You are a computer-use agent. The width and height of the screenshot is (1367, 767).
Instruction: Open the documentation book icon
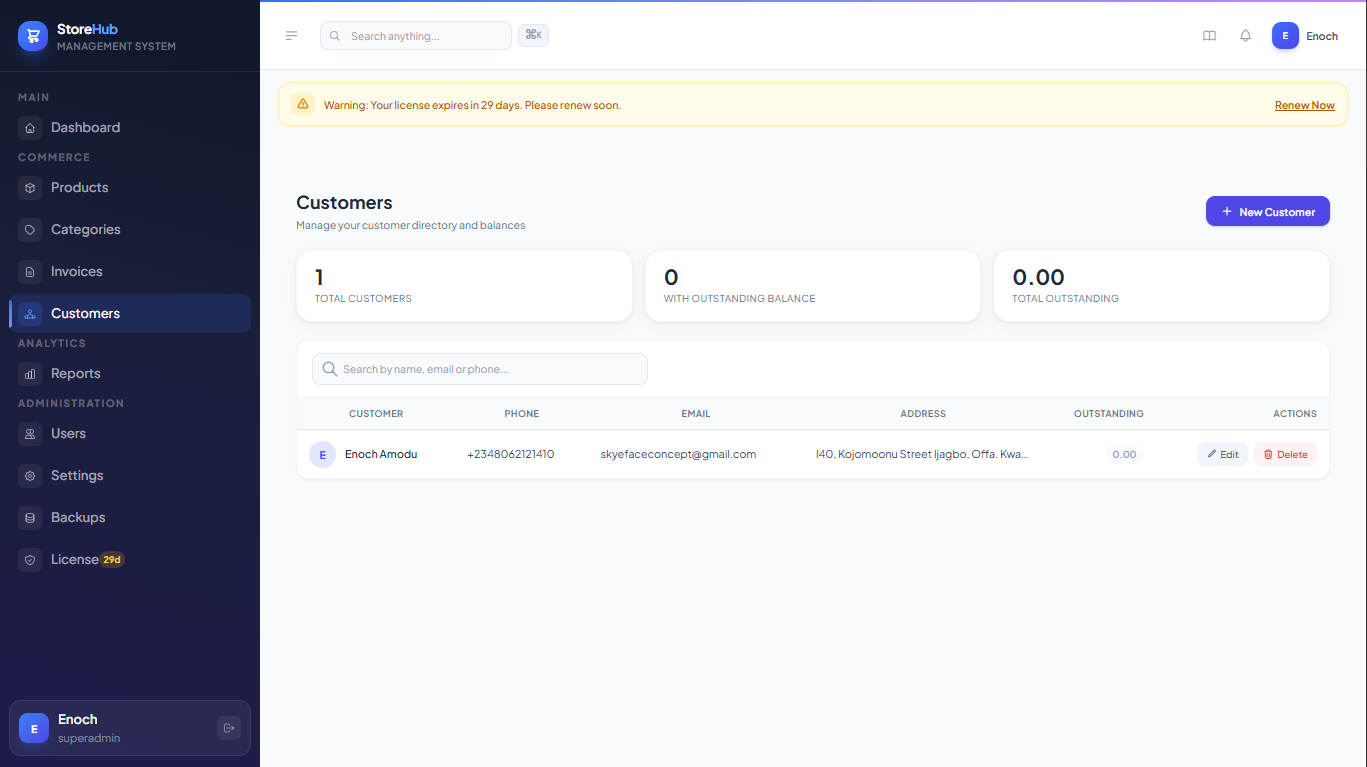pos(1209,36)
